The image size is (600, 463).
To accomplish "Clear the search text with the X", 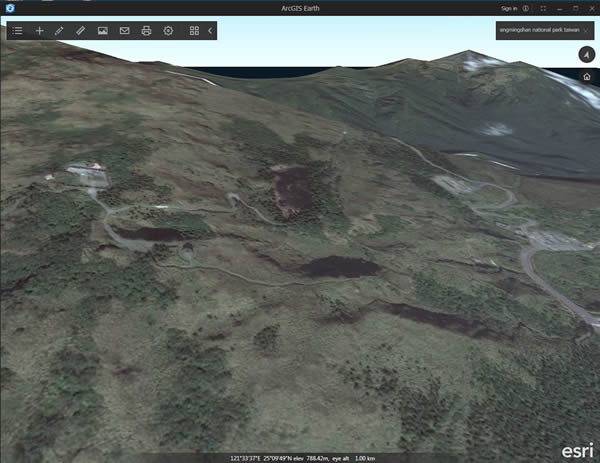I will 586,30.
